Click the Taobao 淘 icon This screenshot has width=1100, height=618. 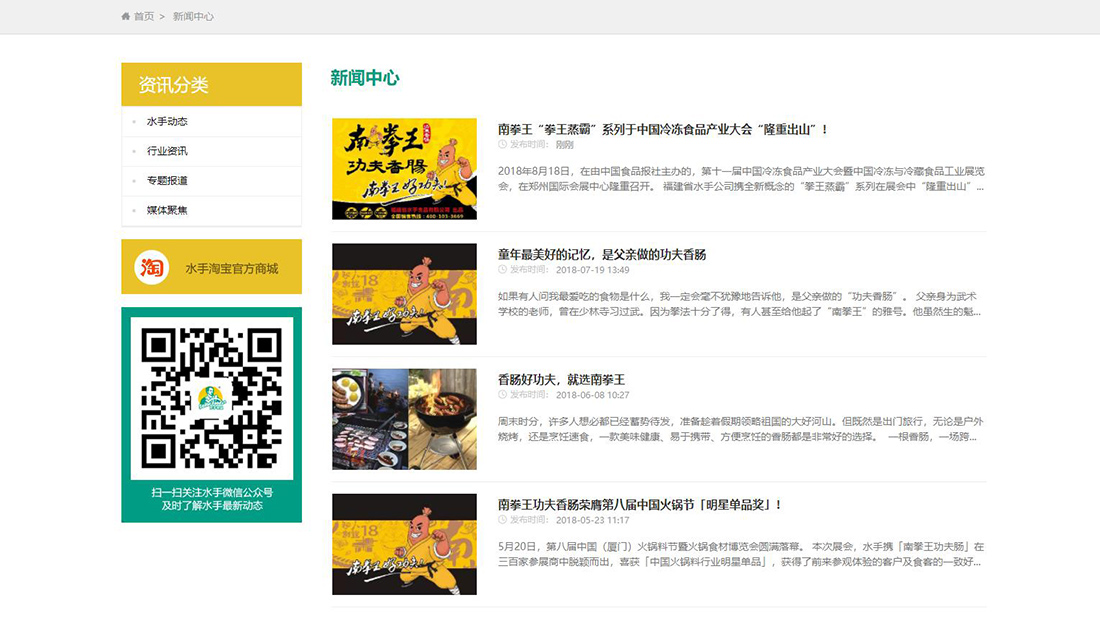(x=152, y=267)
